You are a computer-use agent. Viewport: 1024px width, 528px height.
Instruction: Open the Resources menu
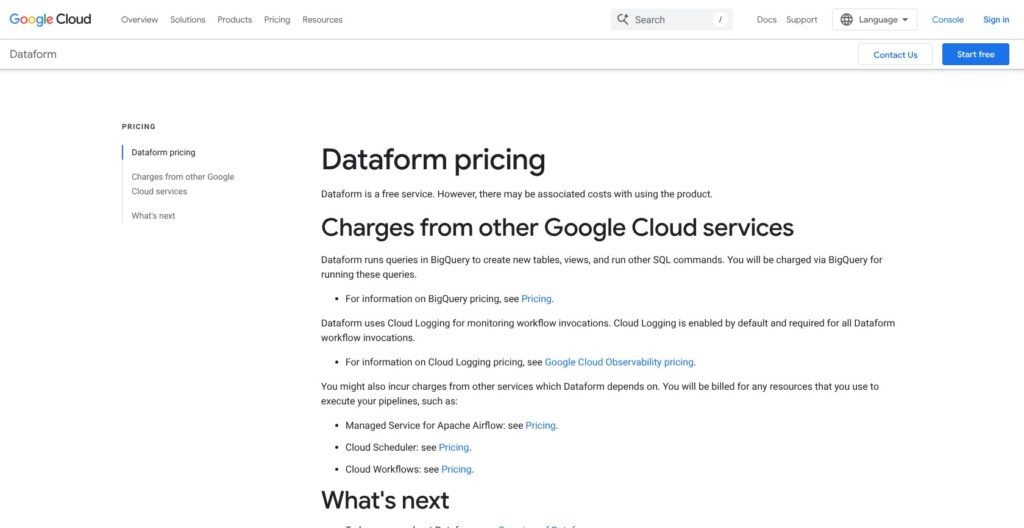click(322, 20)
